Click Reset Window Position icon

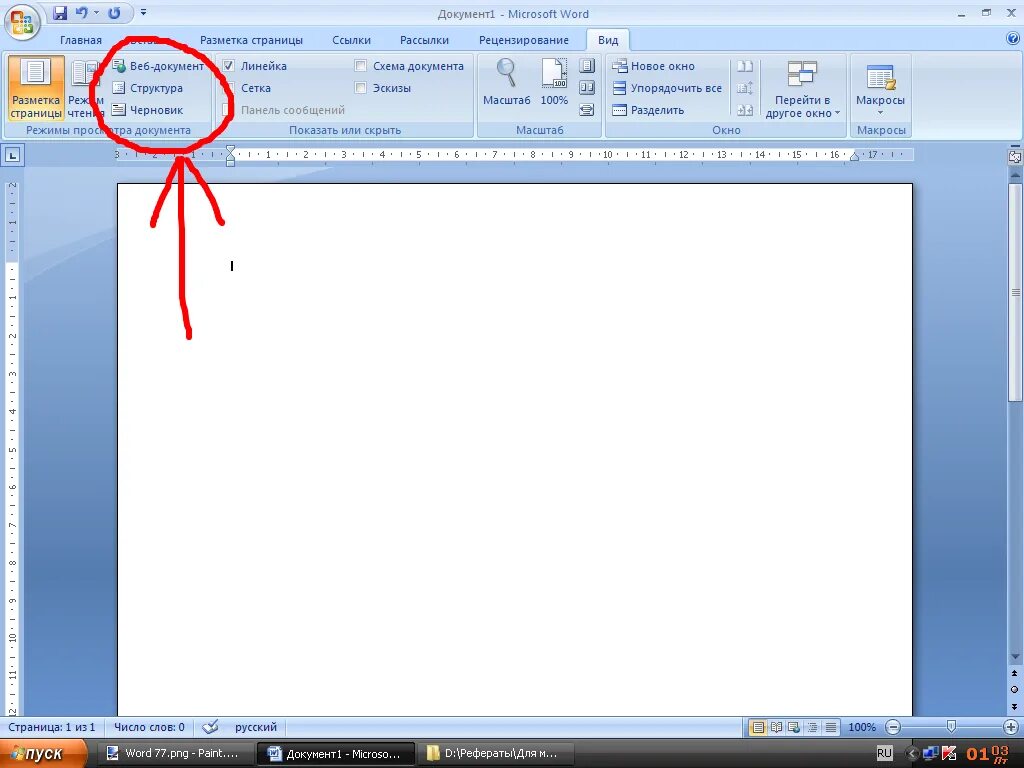pyautogui.click(x=745, y=110)
